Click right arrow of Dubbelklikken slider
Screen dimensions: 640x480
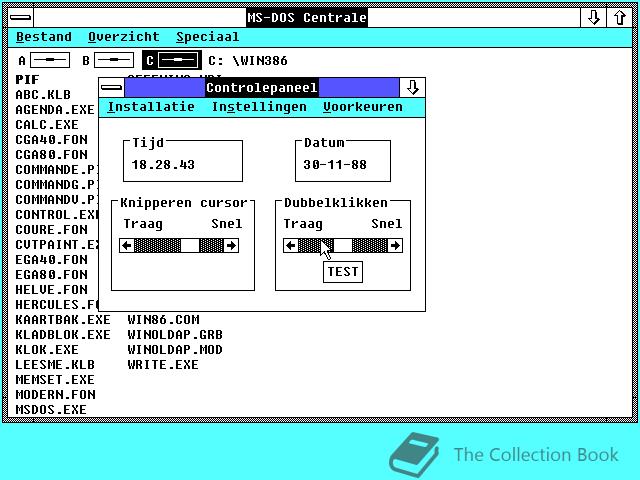pyautogui.click(x=395, y=246)
